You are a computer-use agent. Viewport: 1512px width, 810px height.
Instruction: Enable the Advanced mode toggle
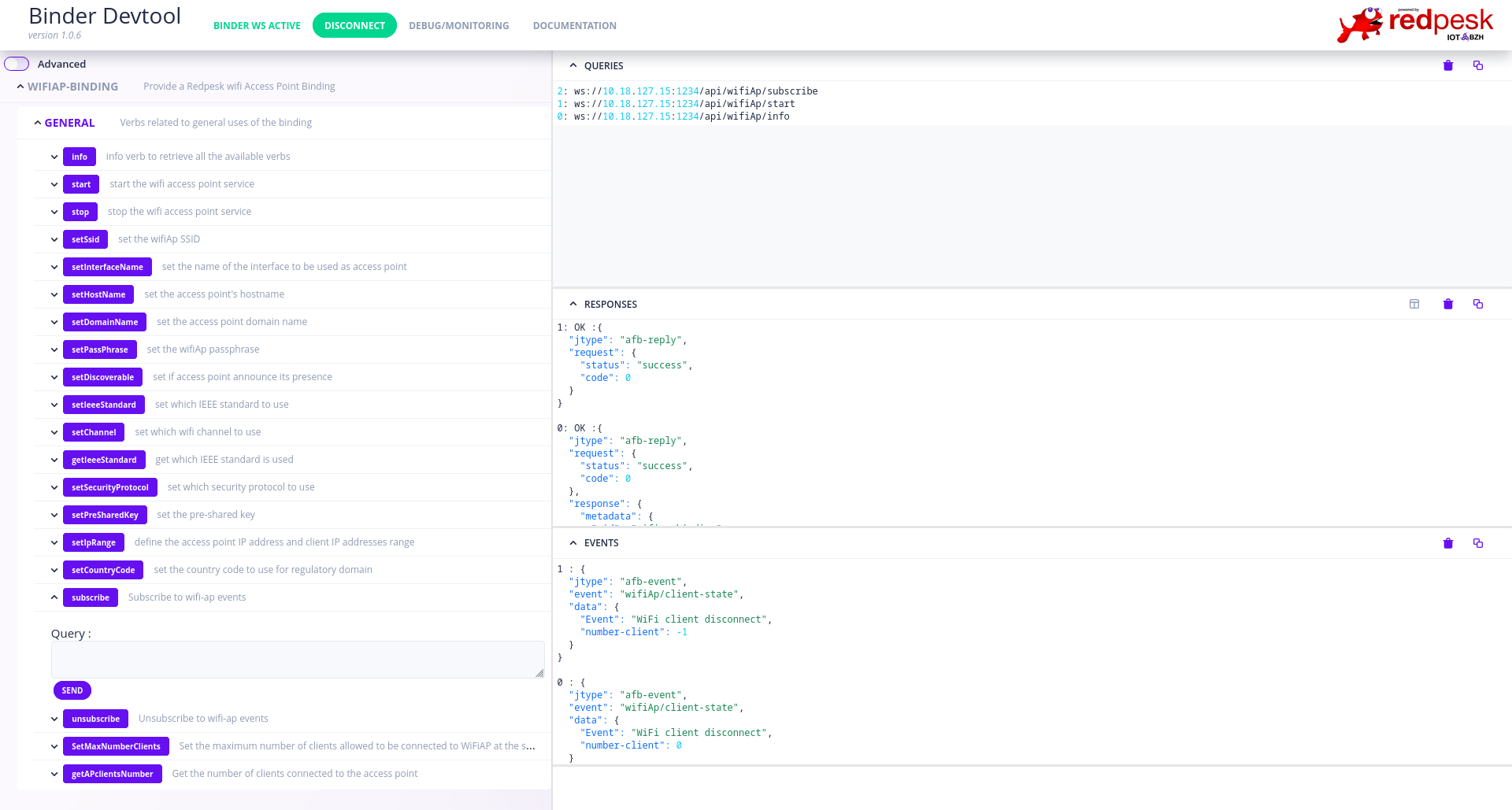point(16,64)
